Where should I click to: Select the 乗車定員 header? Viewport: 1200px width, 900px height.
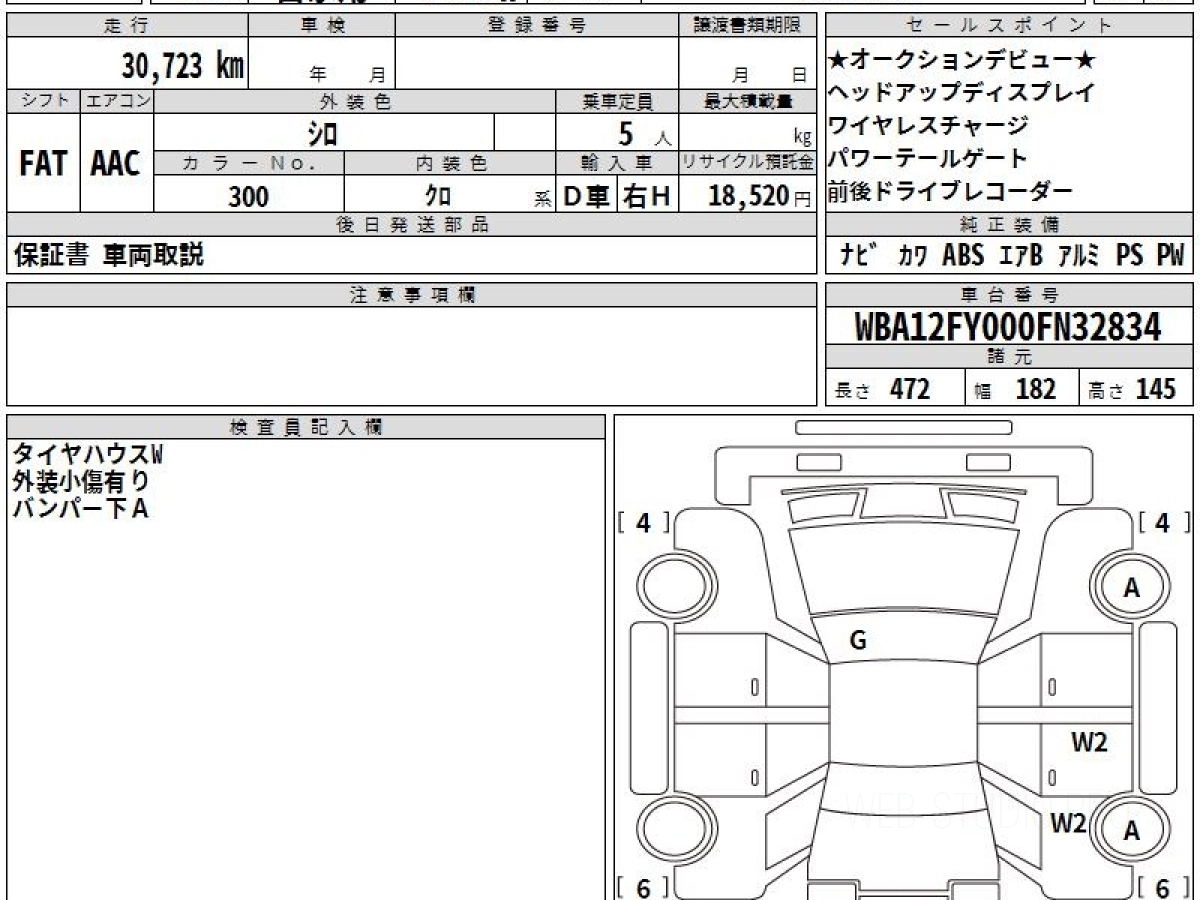[x=617, y=101]
